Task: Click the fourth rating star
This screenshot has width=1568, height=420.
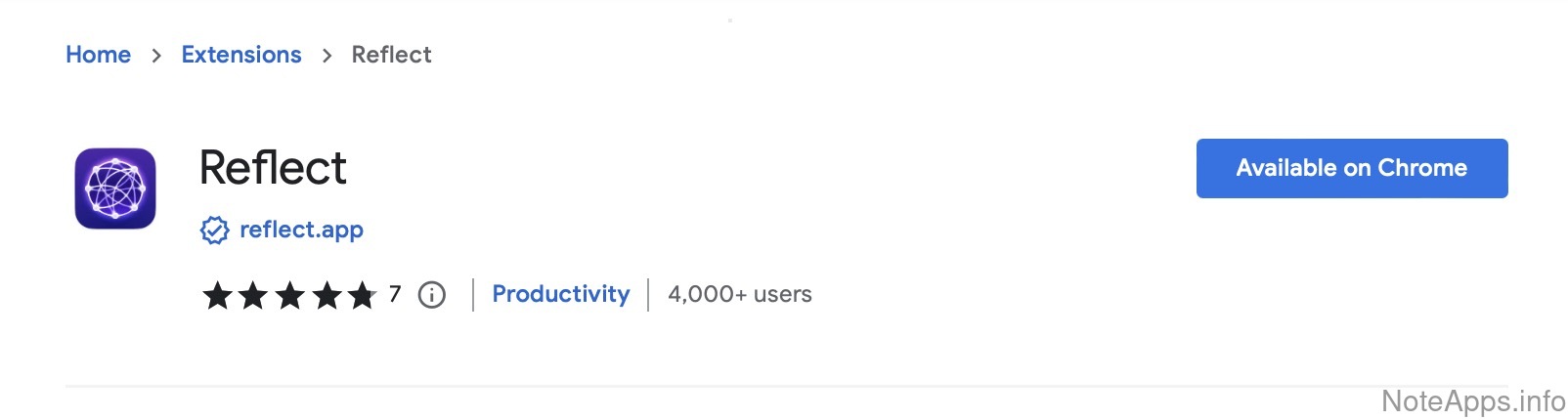Action: 326,295
